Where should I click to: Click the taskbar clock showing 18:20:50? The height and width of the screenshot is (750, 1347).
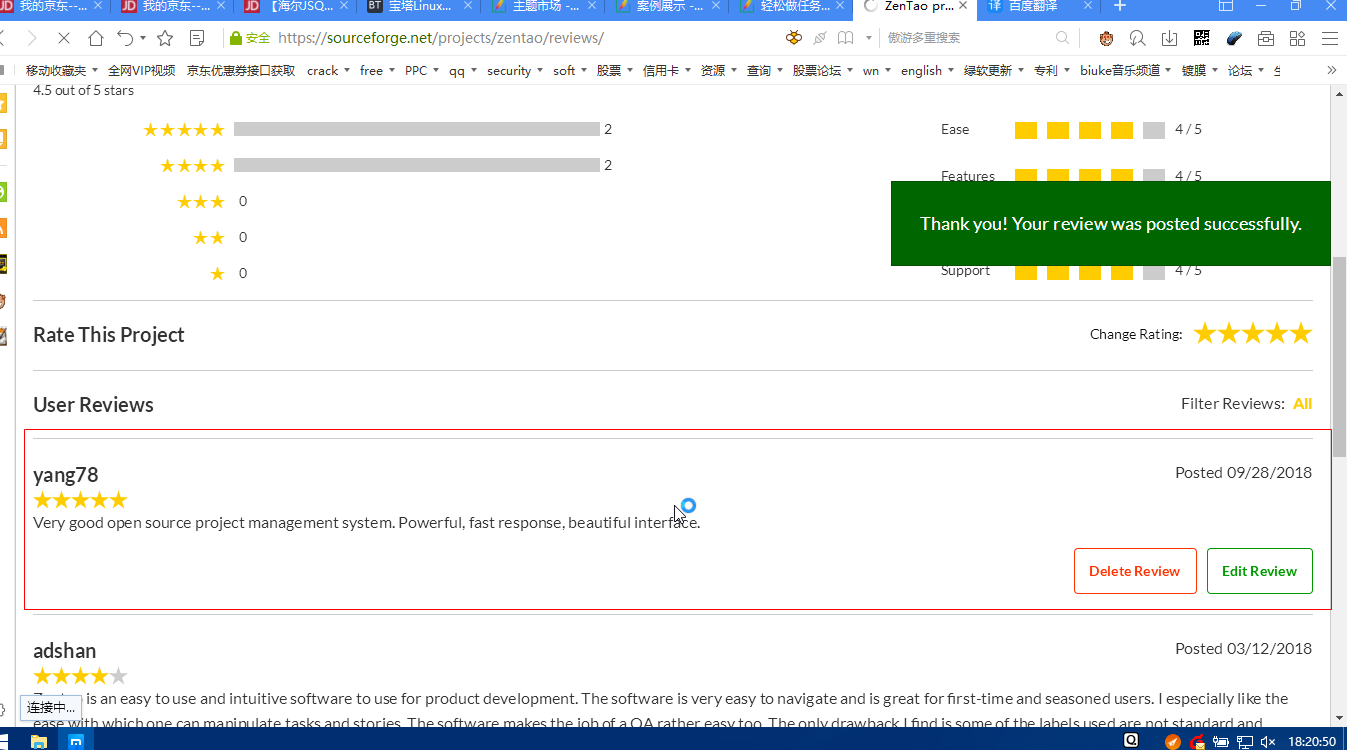(x=1313, y=742)
